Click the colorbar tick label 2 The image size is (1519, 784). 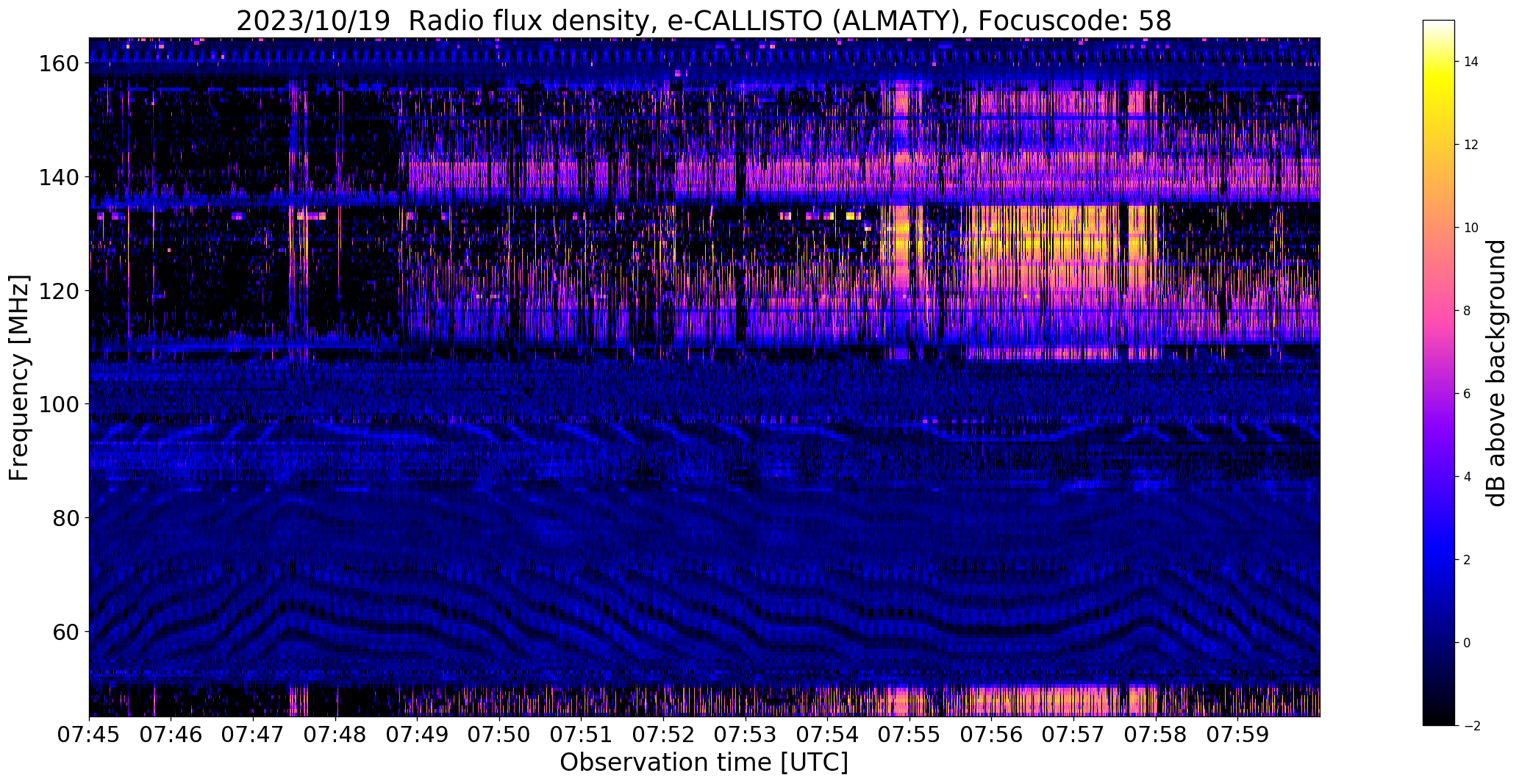[1467, 560]
